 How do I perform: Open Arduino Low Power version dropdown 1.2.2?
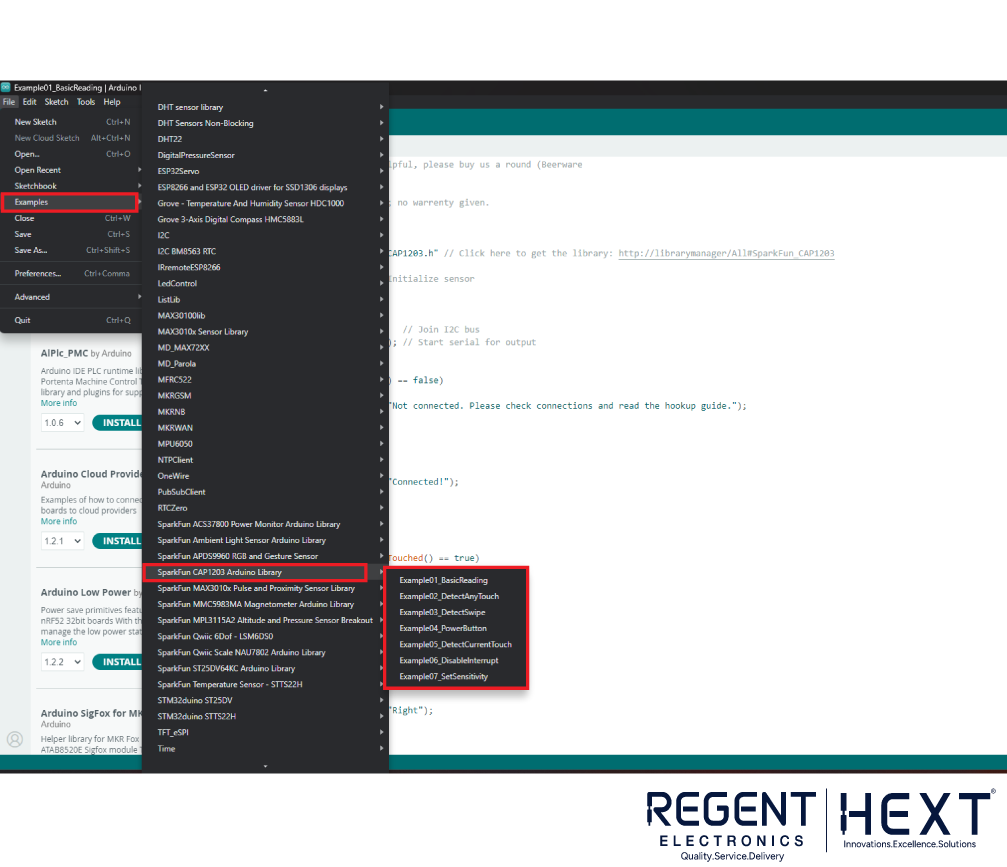[62, 661]
